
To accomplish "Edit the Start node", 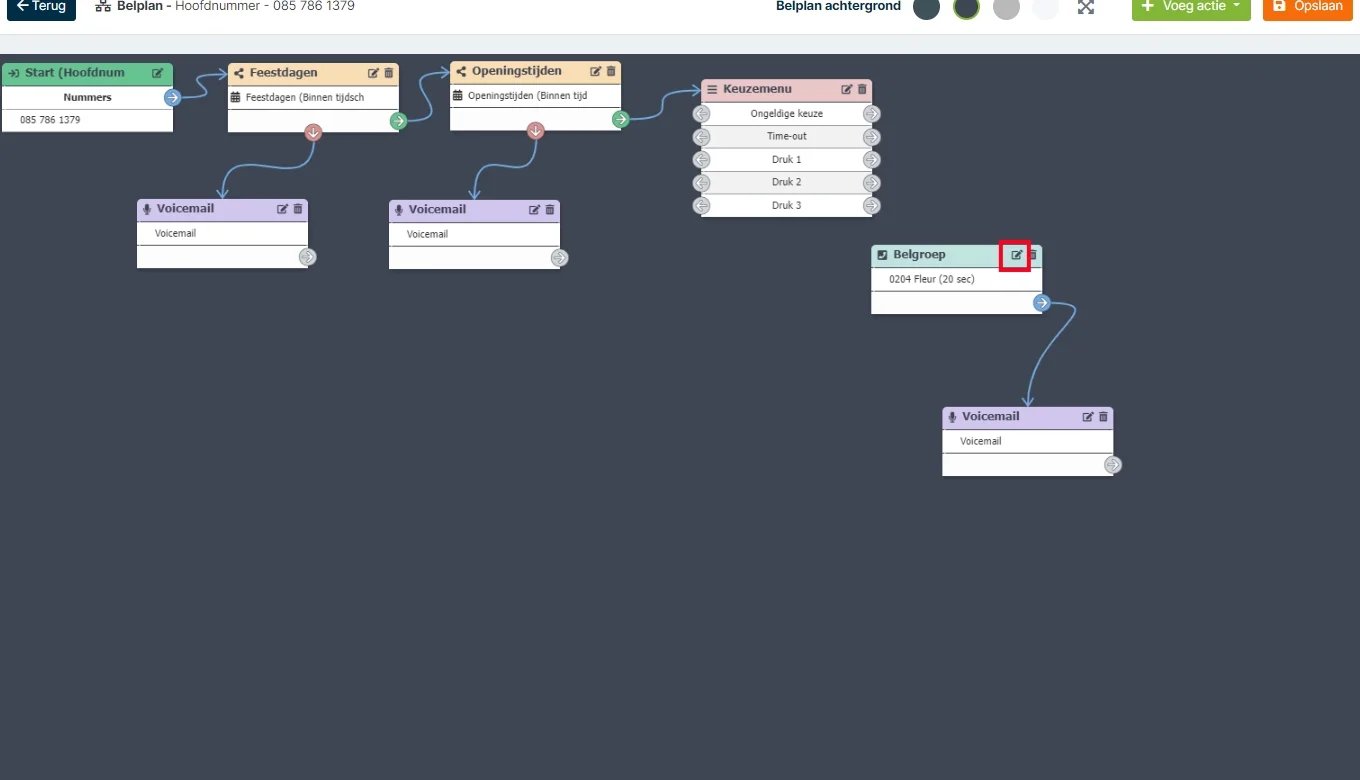I will coord(157,73).
